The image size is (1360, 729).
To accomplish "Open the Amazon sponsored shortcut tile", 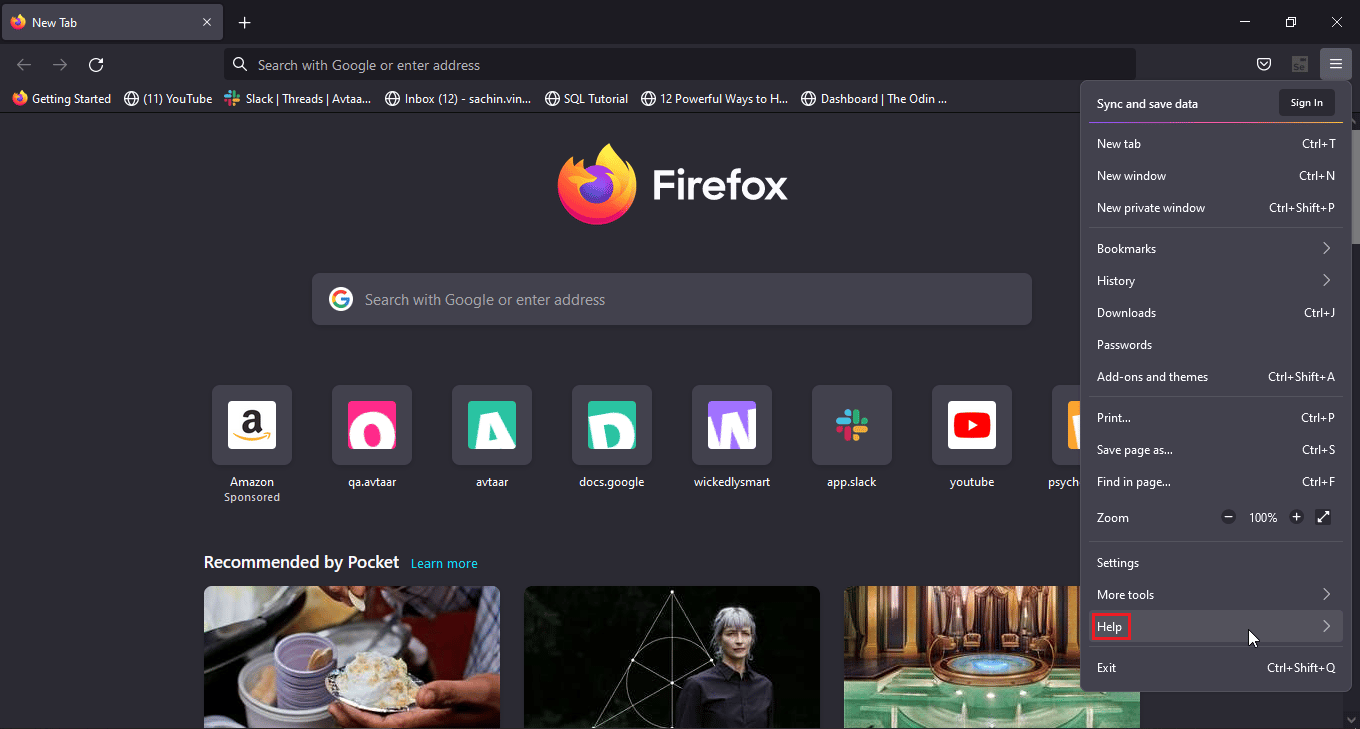I will [252, 425].
